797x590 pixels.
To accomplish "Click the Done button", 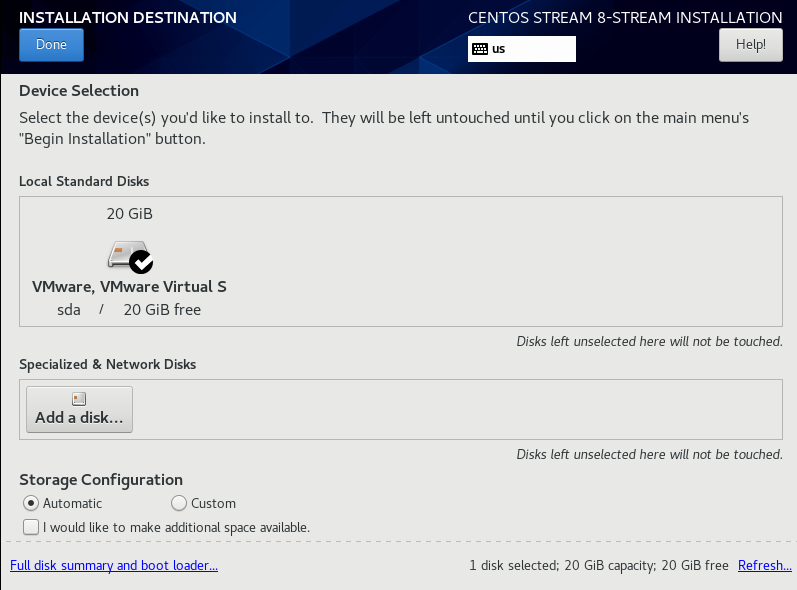I will 51,45.
